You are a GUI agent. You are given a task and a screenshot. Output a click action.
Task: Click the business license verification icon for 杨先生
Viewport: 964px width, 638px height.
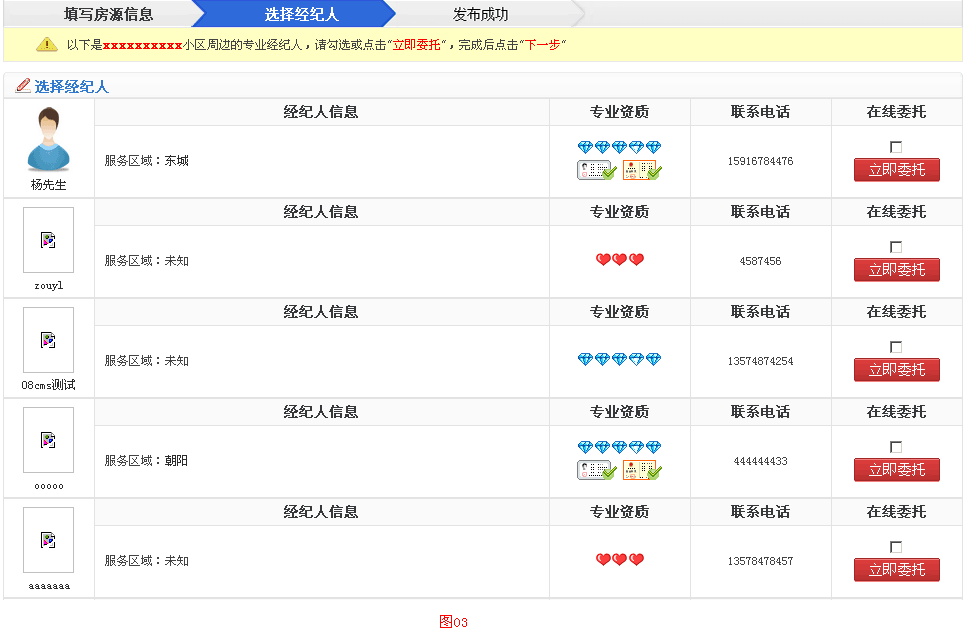[x=640, y=169]
